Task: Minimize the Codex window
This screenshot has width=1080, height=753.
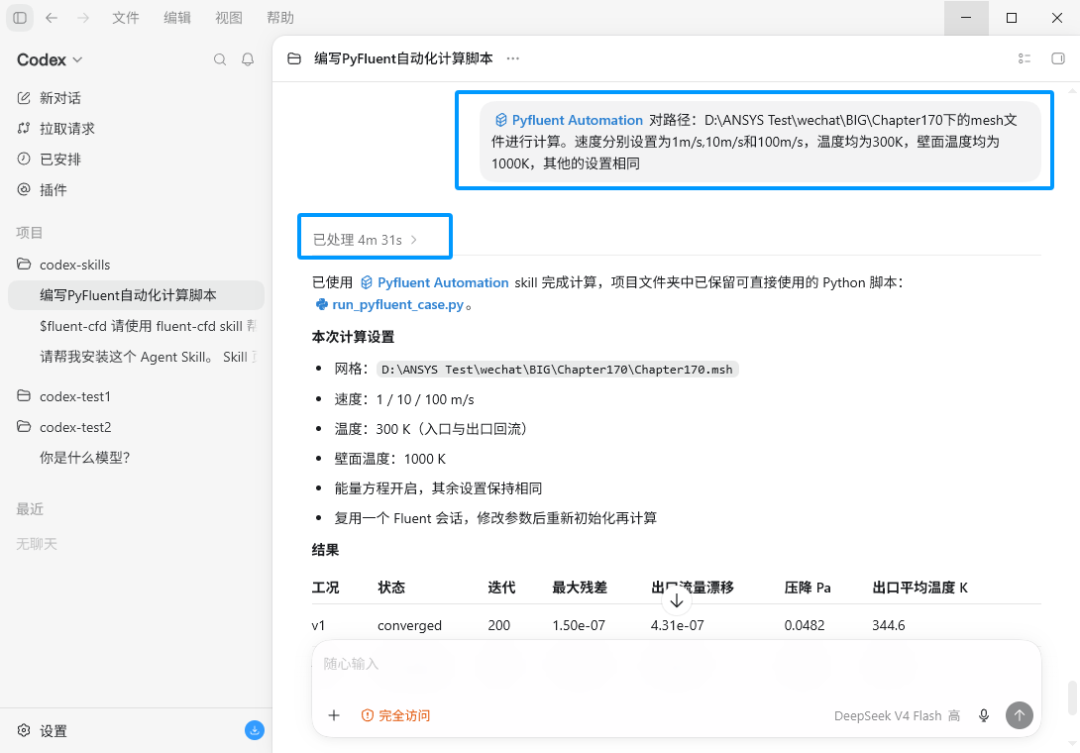Action: point(966,18)
